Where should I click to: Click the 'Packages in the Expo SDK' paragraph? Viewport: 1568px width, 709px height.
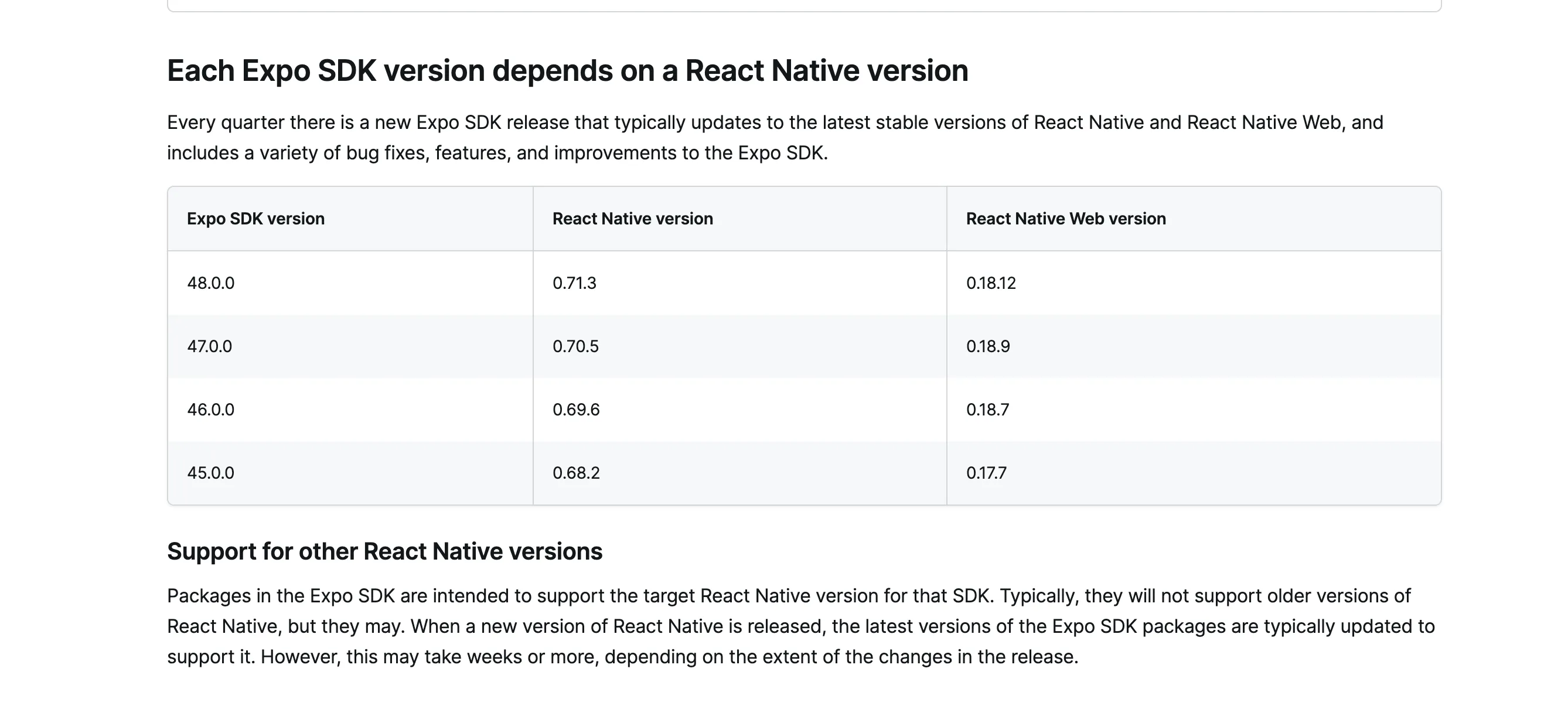pos(801,626)
